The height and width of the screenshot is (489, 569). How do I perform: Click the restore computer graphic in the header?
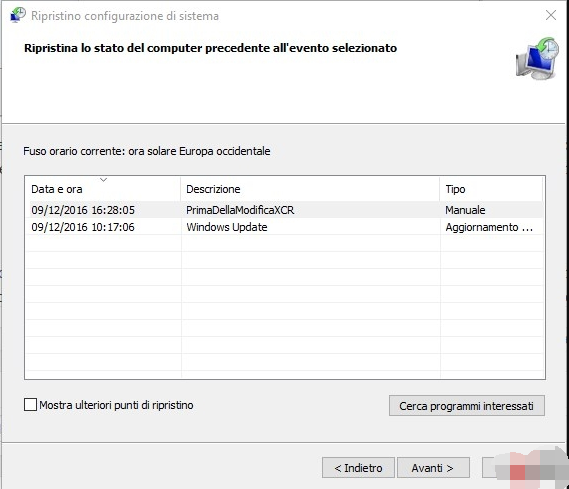point(537,58)
